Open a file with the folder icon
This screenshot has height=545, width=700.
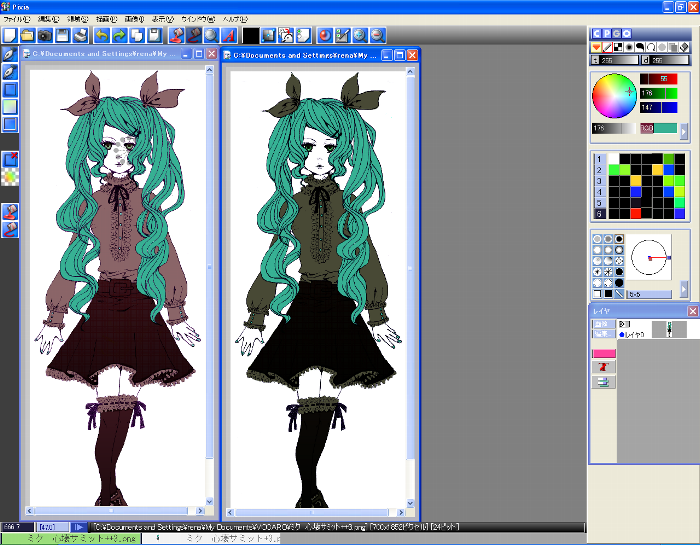click(x=27, y=35)
